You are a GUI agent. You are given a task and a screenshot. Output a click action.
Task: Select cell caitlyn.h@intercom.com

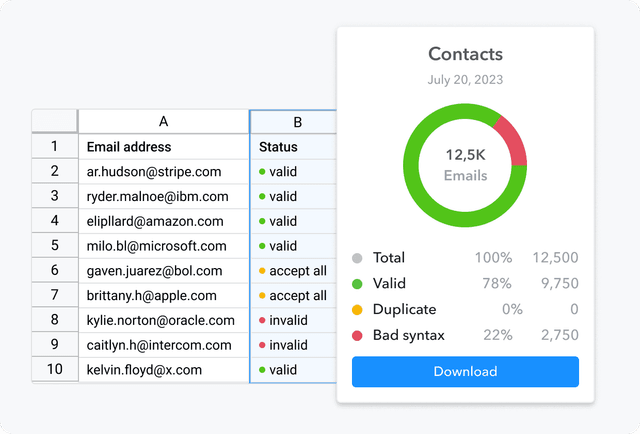point(164,345)
